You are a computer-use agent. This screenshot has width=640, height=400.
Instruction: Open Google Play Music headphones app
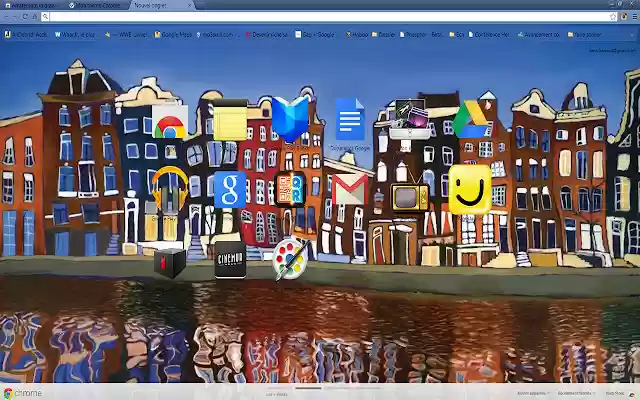pyautogui.click(x=170, y=189)
